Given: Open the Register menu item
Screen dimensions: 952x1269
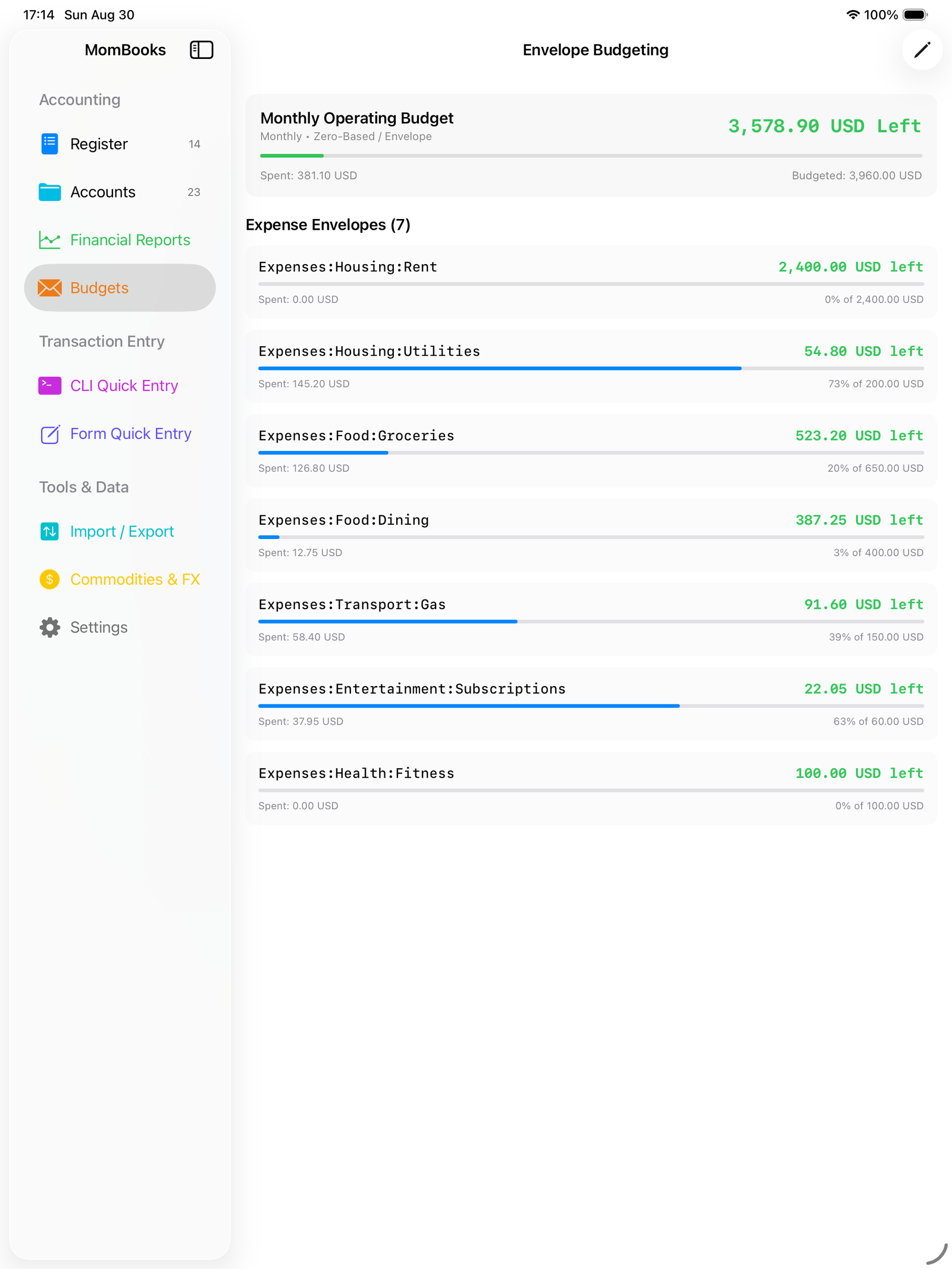Looking at the screenshot, I should click(x=120, y=144).
